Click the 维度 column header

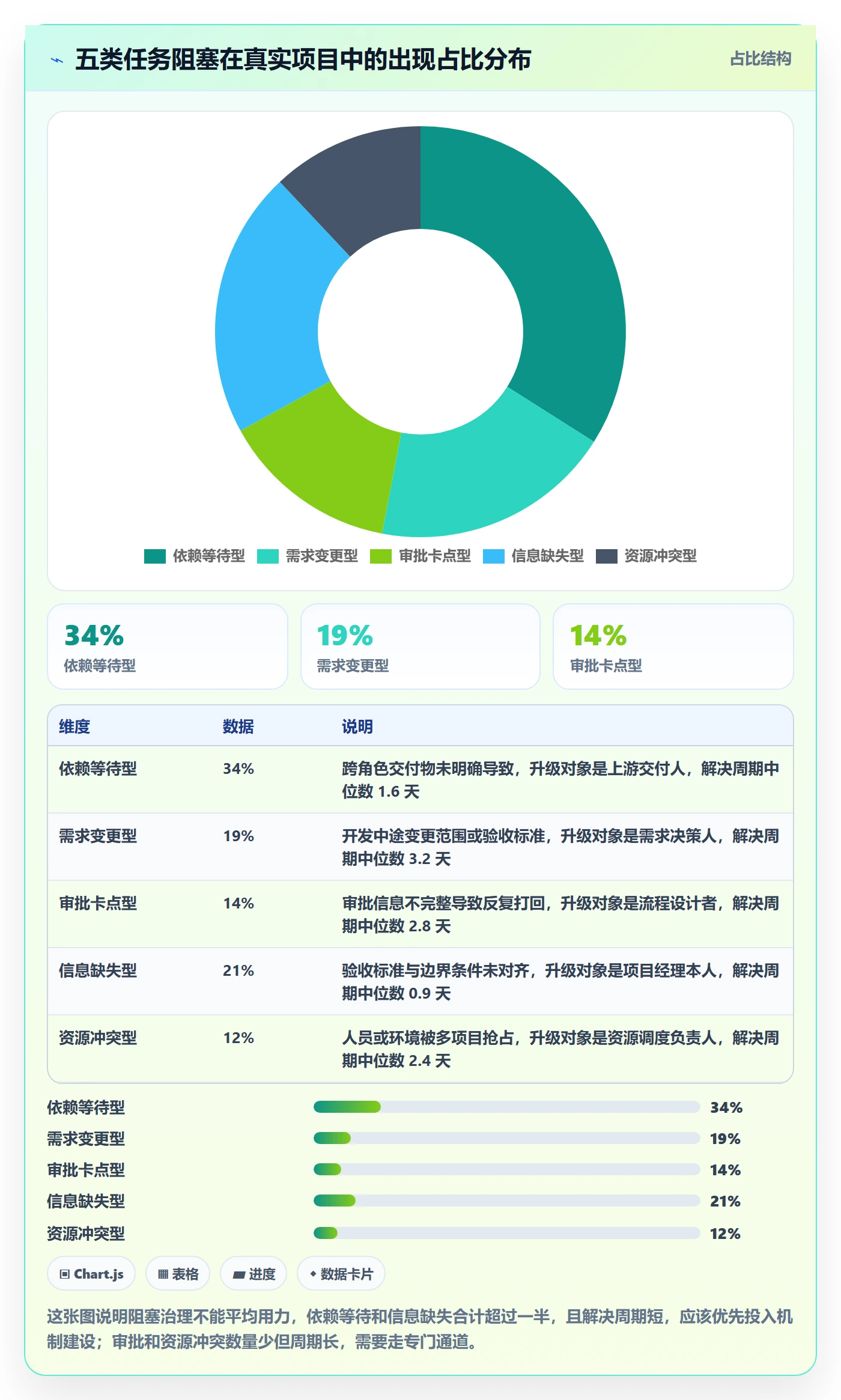[x=74, y=726]
